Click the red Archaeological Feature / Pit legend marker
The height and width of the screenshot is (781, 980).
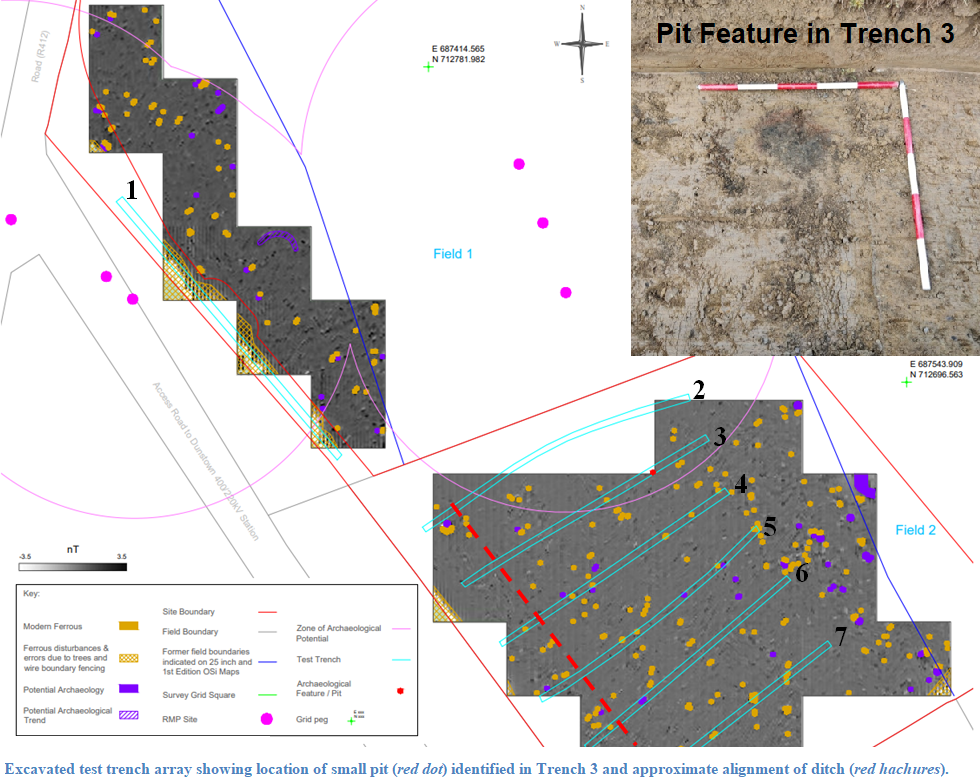point(399,690)
